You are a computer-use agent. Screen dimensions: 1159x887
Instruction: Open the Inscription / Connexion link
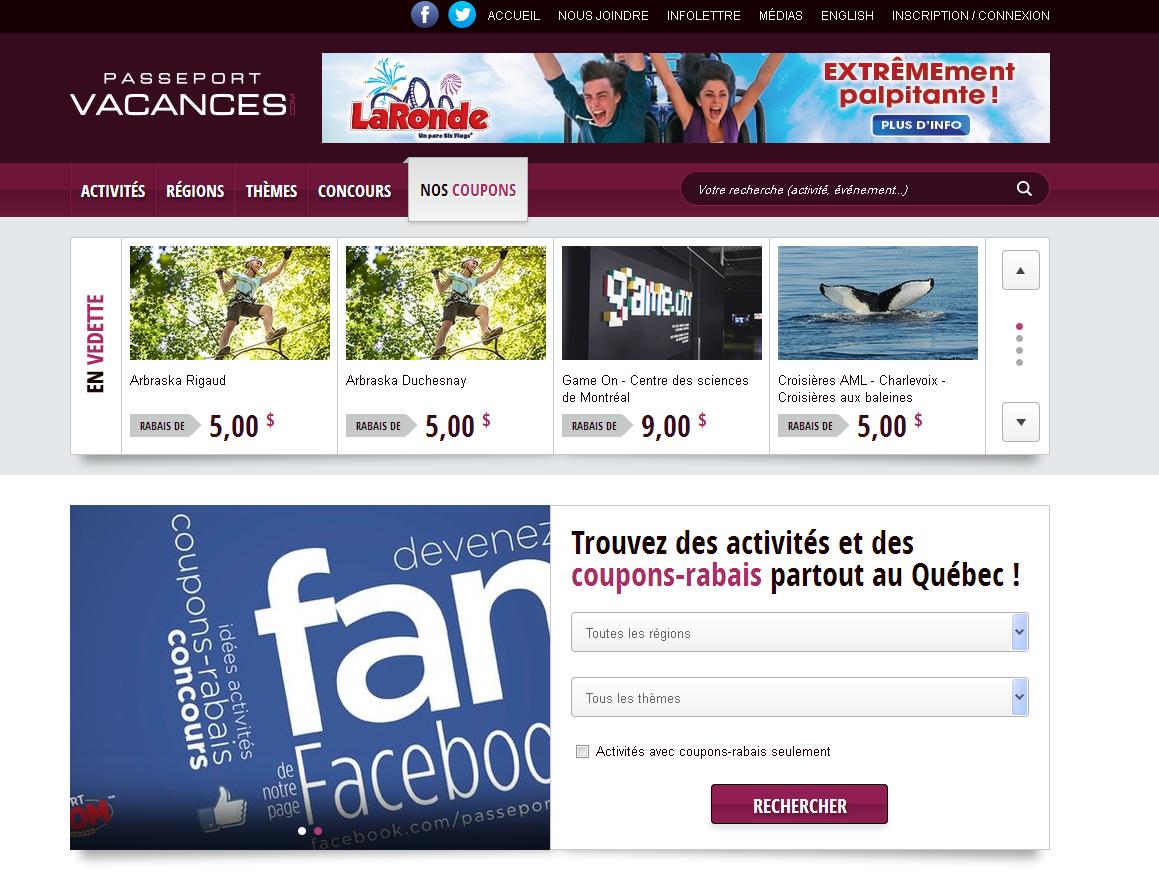coord(971,16)
